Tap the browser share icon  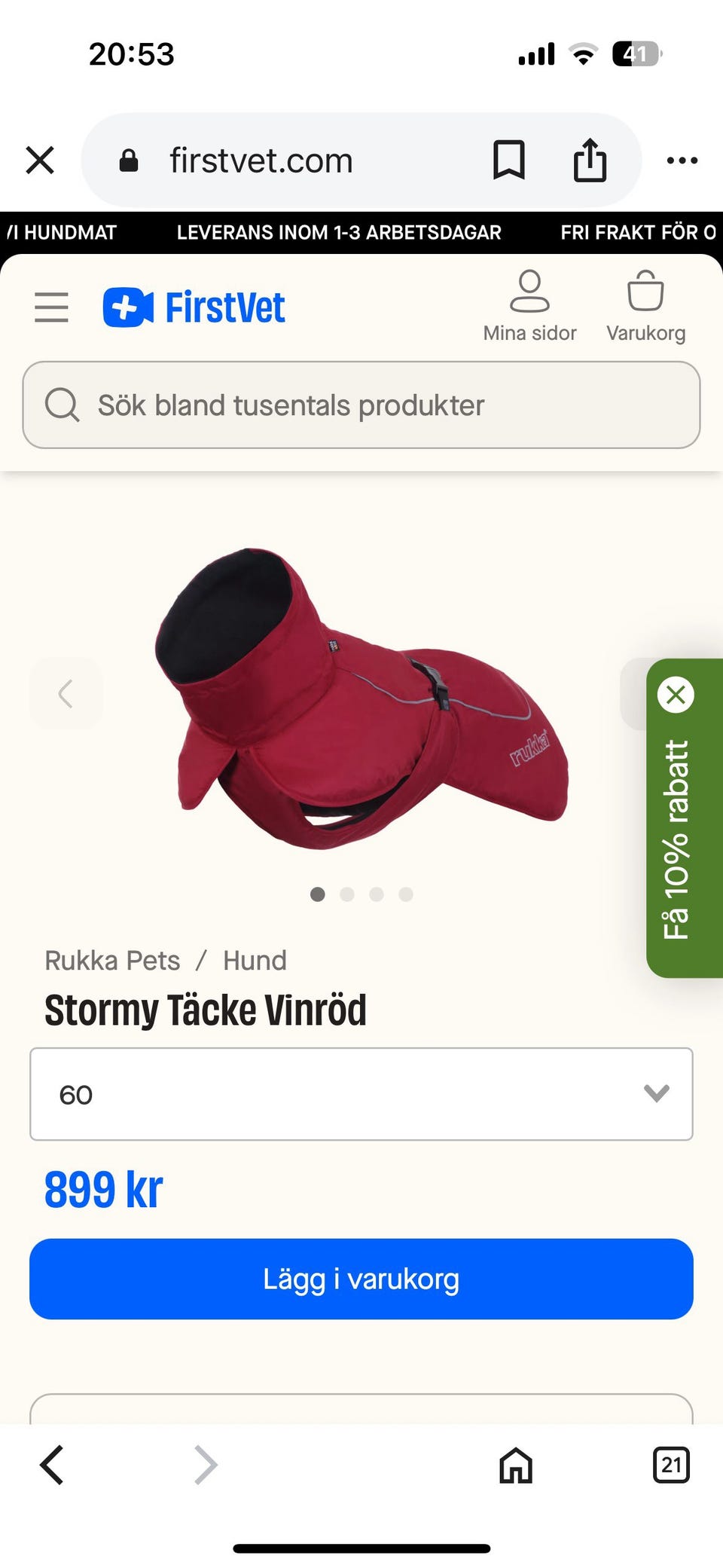coord(590,160)
